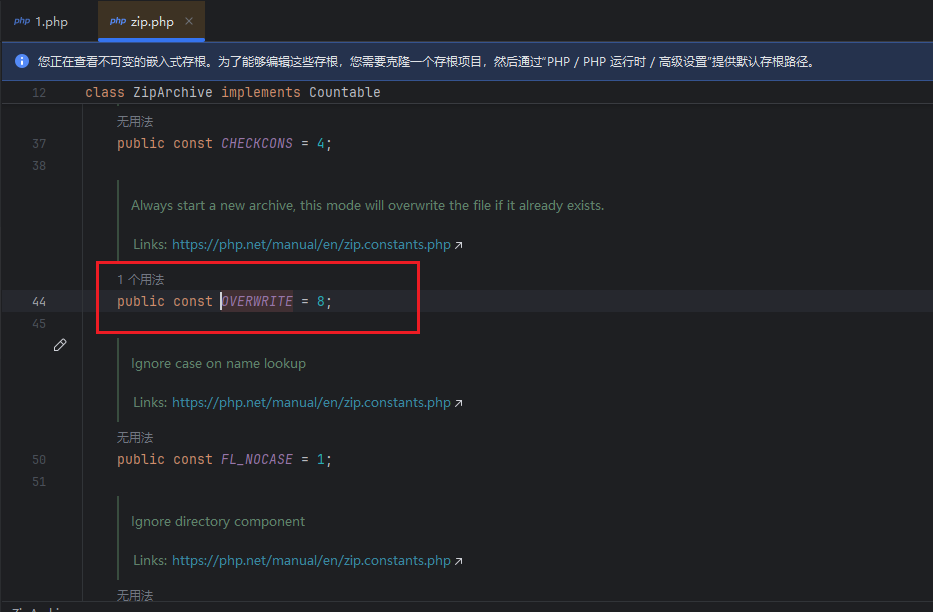Show usages via "1 个用法" hint
This screenshot has height=612, width=933.
pyautogui.click(x=140, y=280)
